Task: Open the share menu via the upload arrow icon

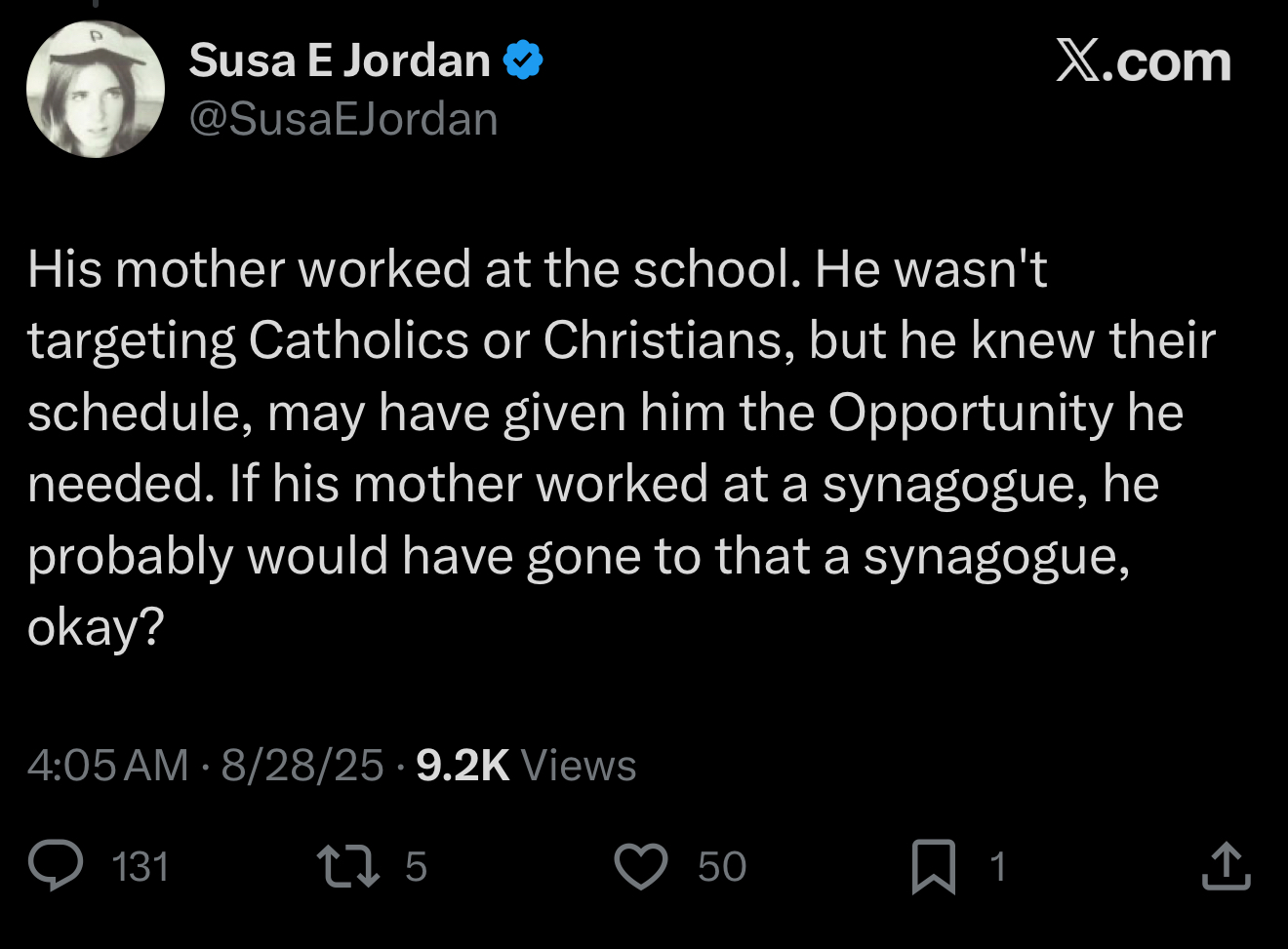Action: pos(1226,866)
